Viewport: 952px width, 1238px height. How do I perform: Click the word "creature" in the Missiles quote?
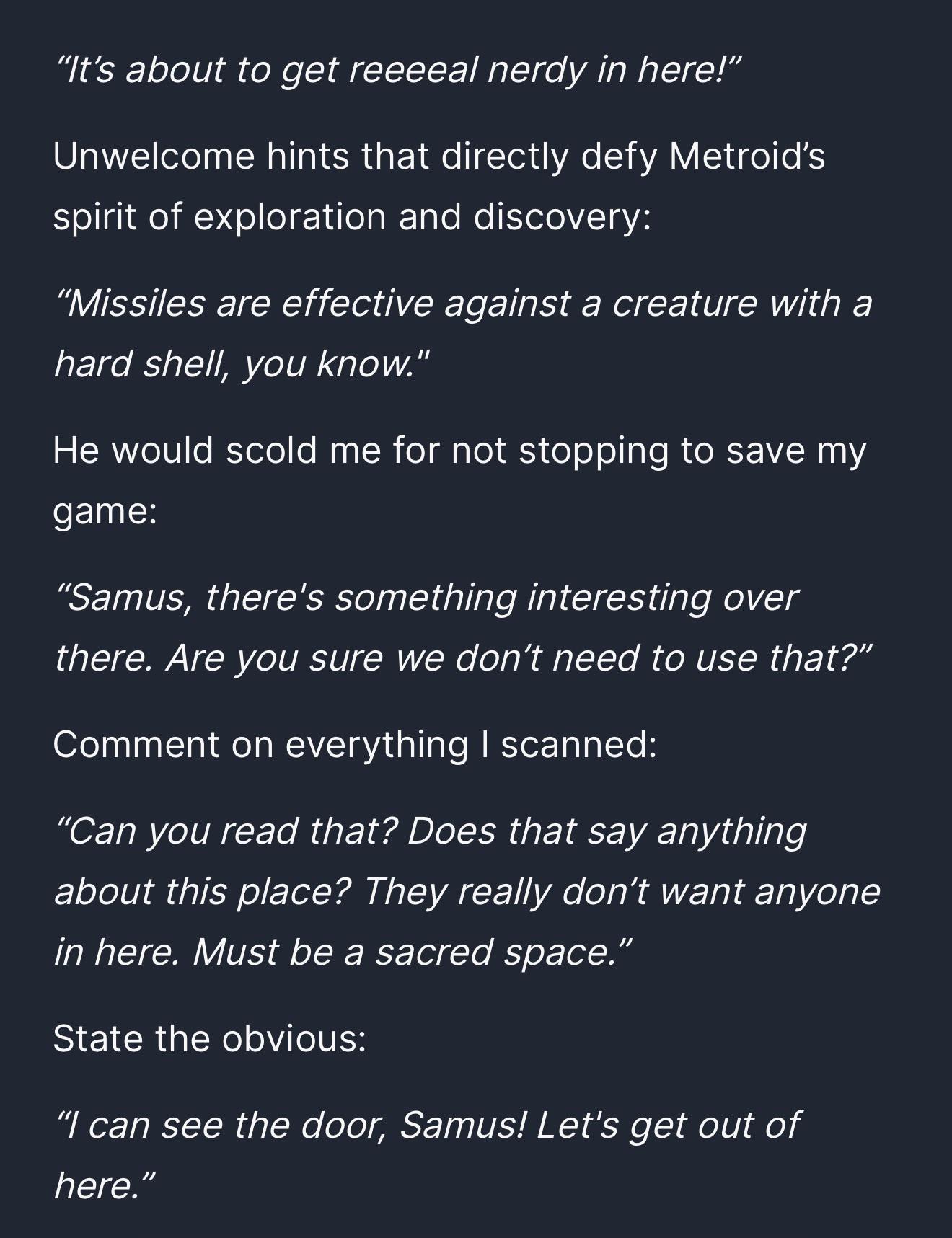(x=684, y=303)
